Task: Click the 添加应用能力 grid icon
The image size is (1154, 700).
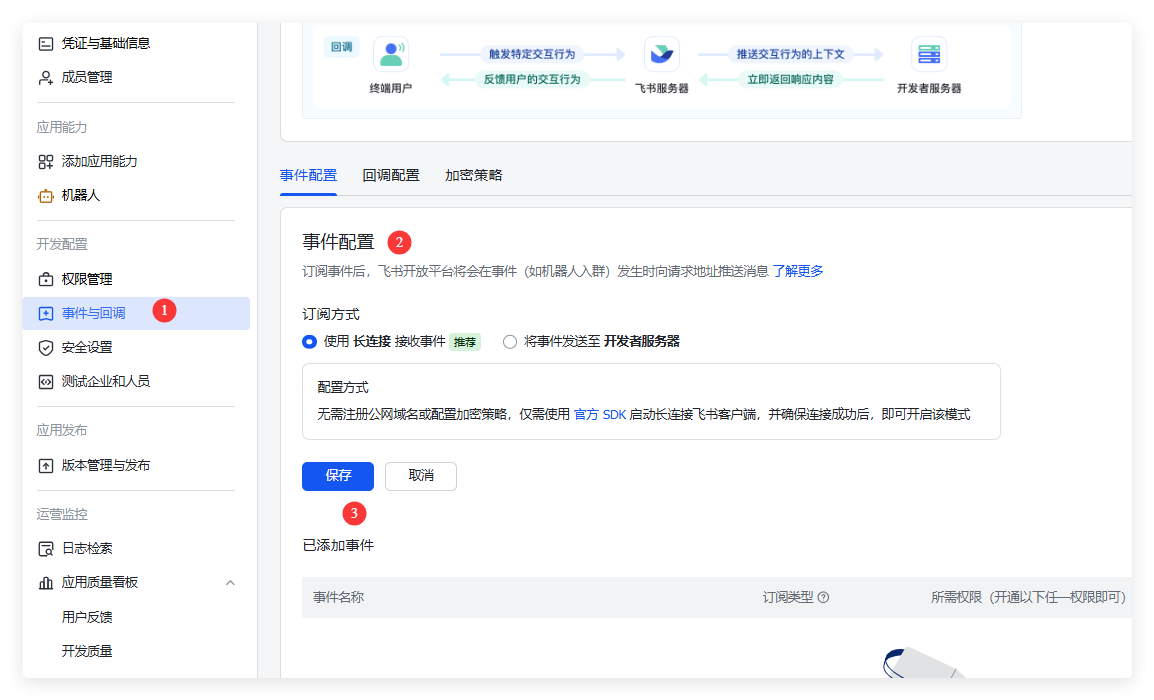Action: tap(45, 161)
